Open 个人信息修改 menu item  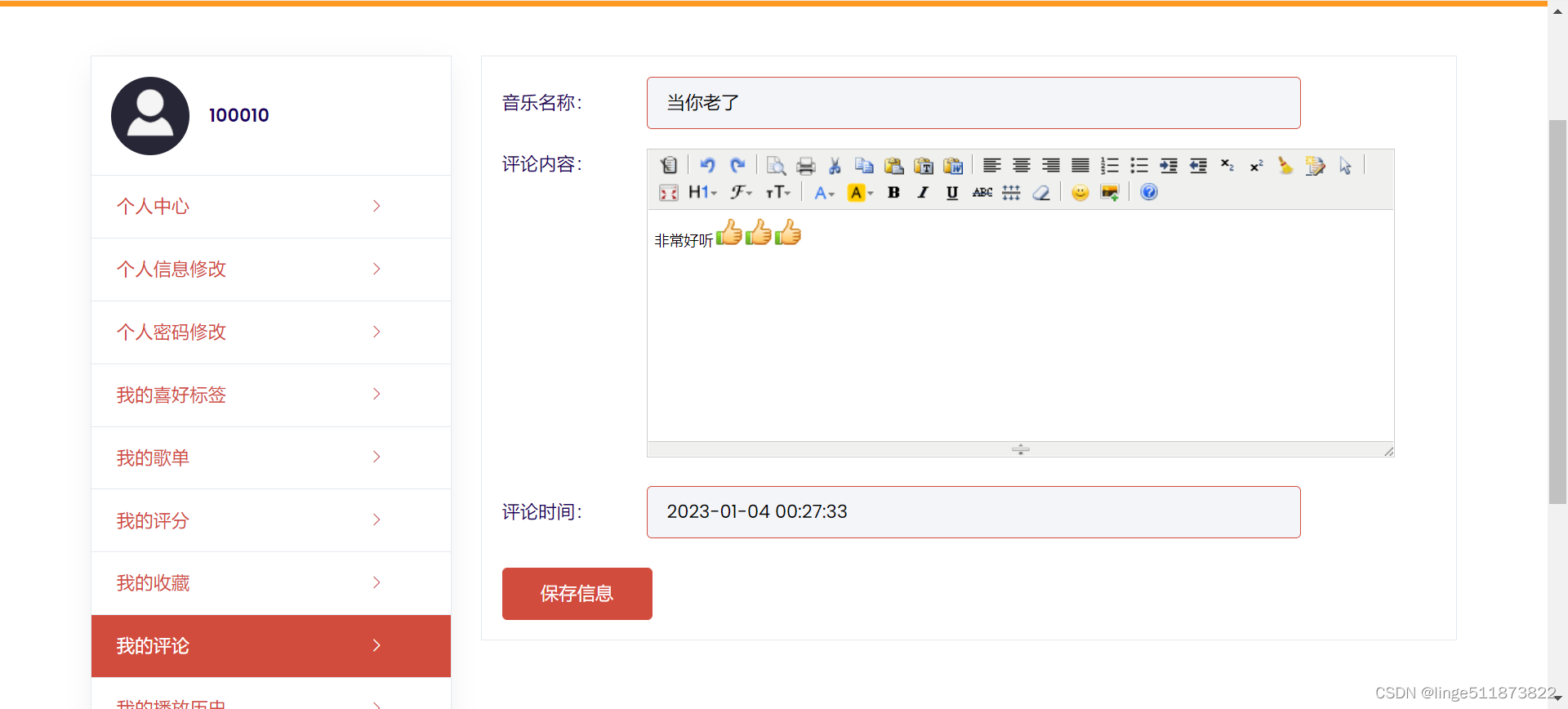[271, 270]
